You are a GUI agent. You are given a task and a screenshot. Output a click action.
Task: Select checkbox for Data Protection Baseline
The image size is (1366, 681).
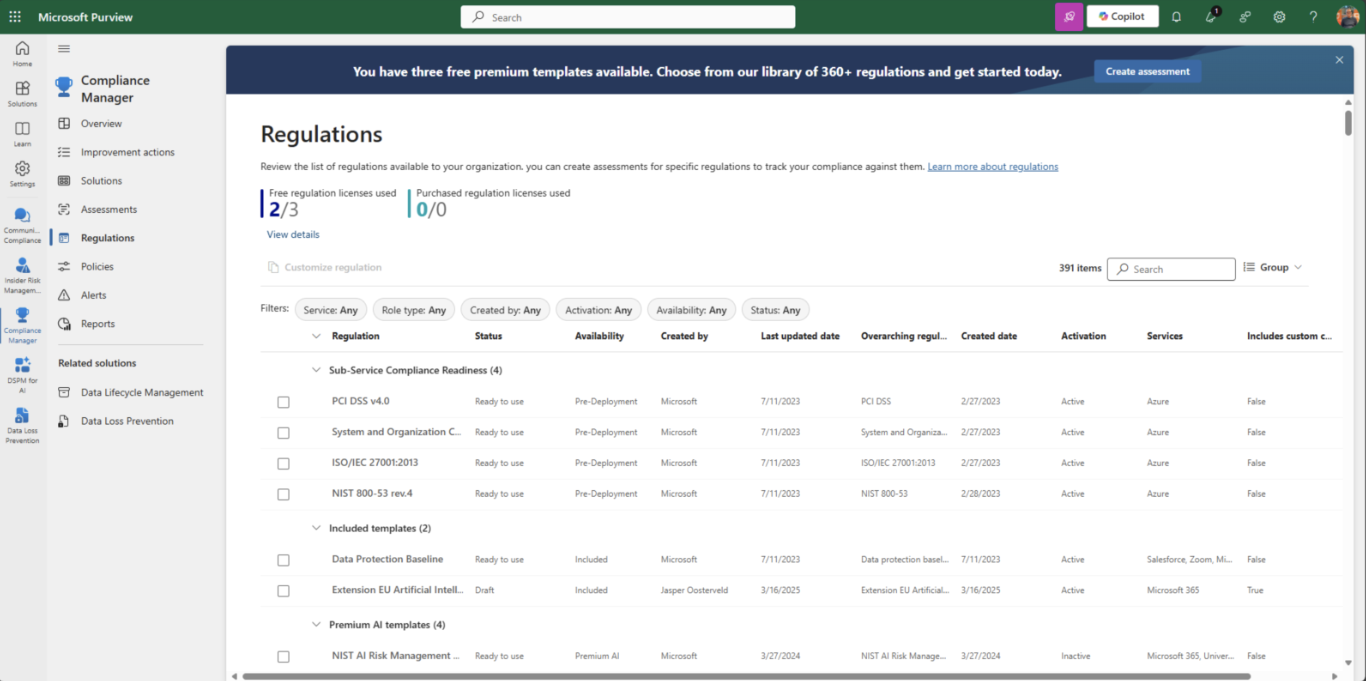283,560
